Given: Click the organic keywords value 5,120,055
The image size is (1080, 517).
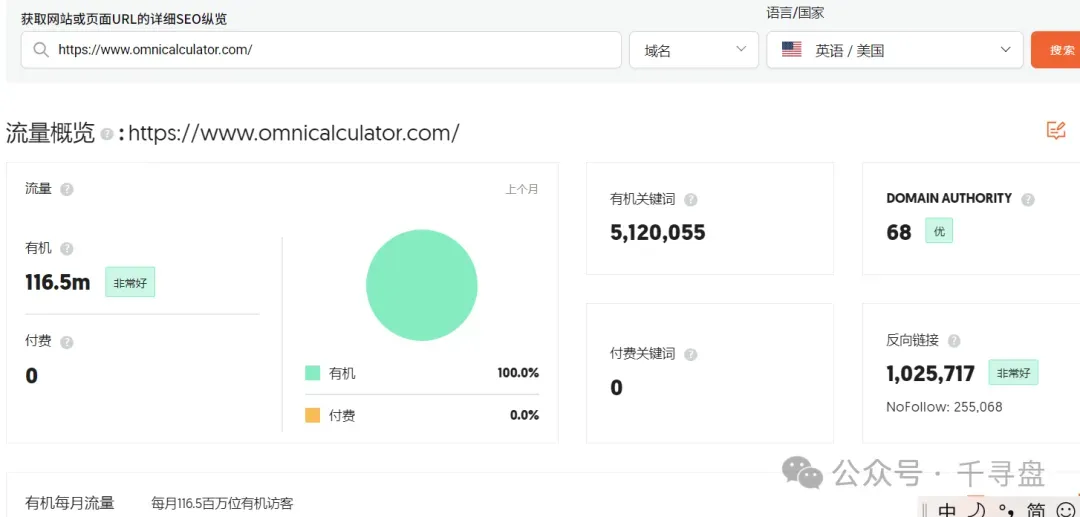Looking at the screenshot, I should click(x=658, y=232).
